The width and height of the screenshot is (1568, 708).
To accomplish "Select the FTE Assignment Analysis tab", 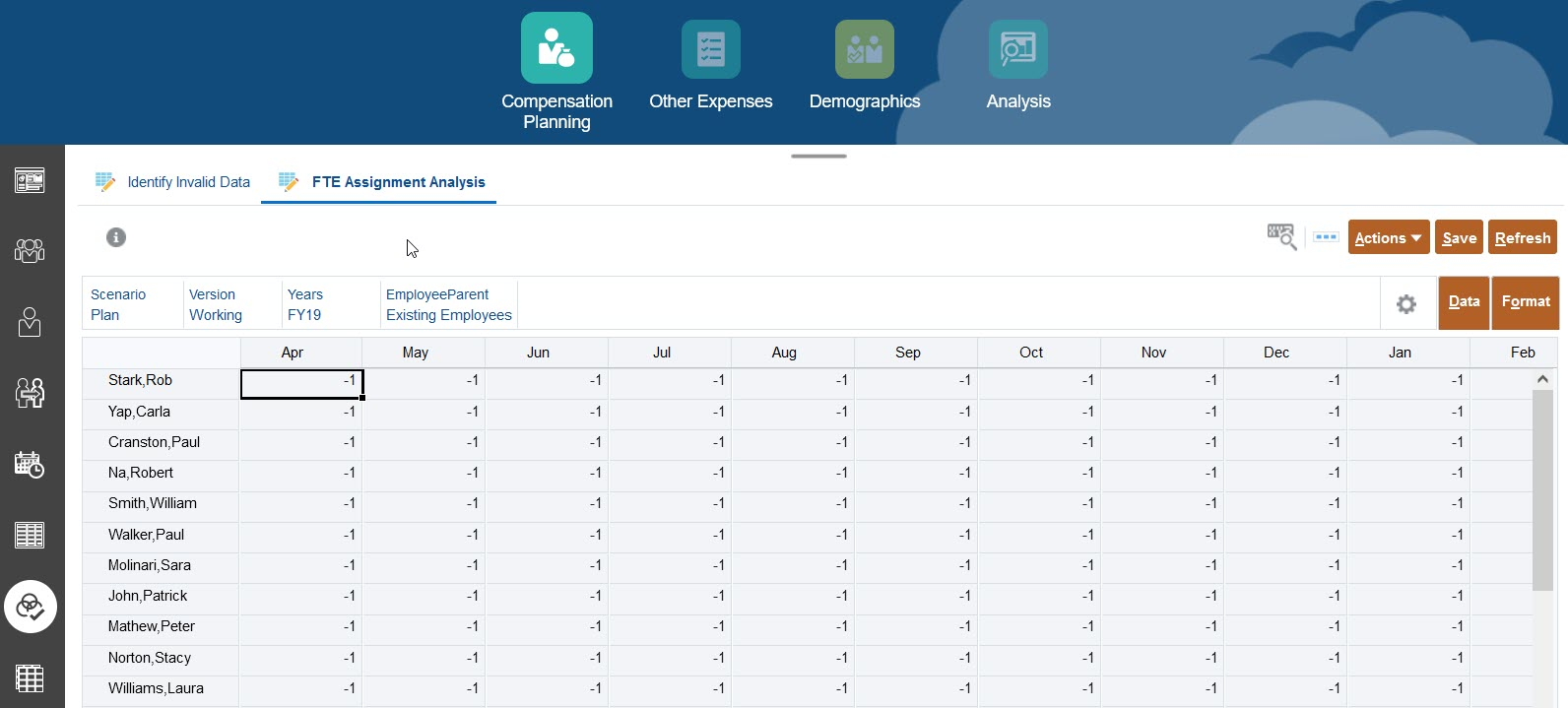I will (398, 182).
